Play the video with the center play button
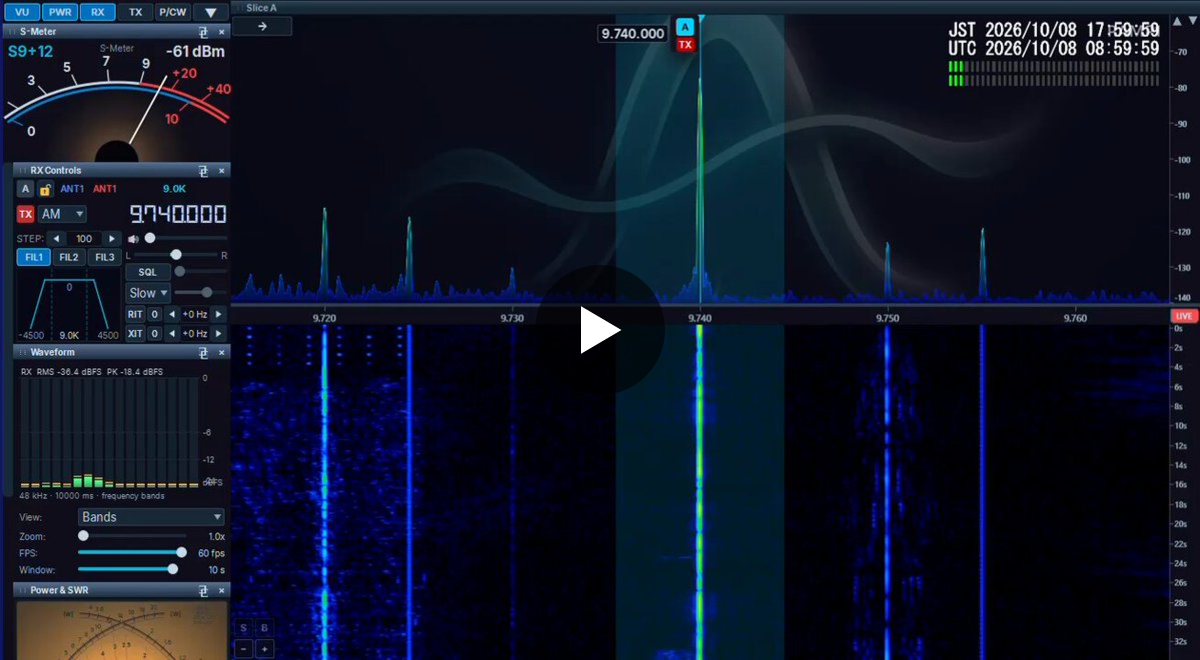1200x660 pixels. pyautogui.click(x=600, y=330)
